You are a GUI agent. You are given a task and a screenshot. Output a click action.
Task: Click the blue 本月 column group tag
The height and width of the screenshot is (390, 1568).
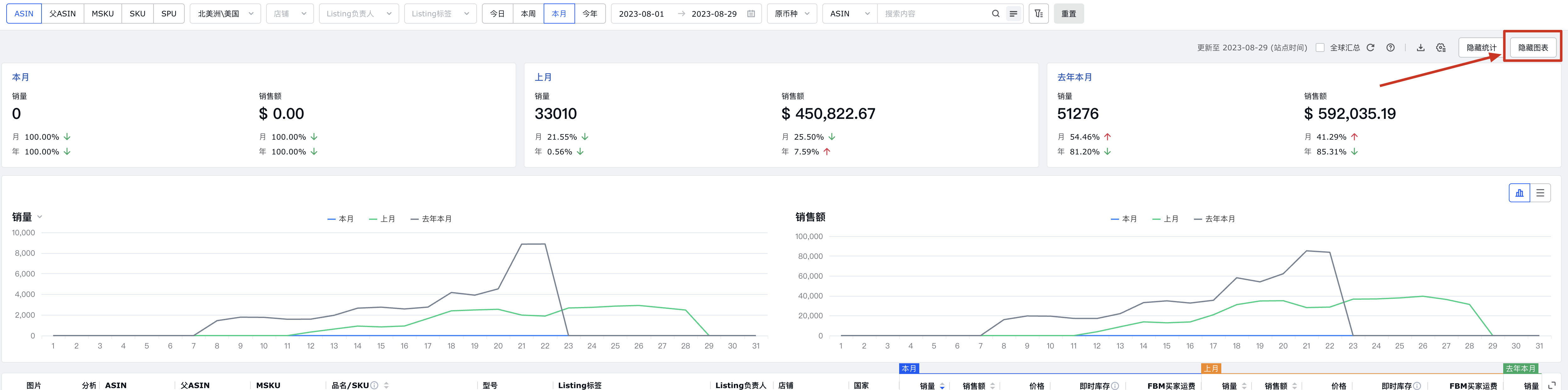(x=909, y=368)
